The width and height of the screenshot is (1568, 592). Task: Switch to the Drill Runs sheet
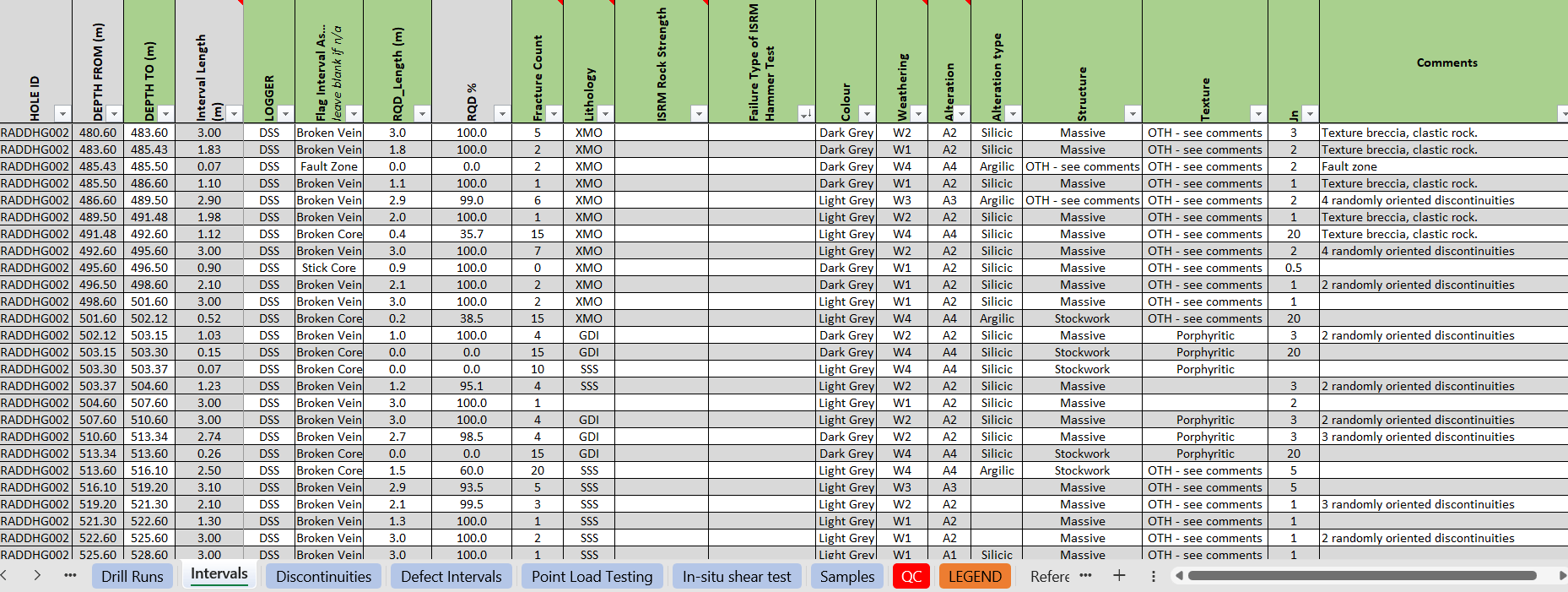(x=132, y=577)
